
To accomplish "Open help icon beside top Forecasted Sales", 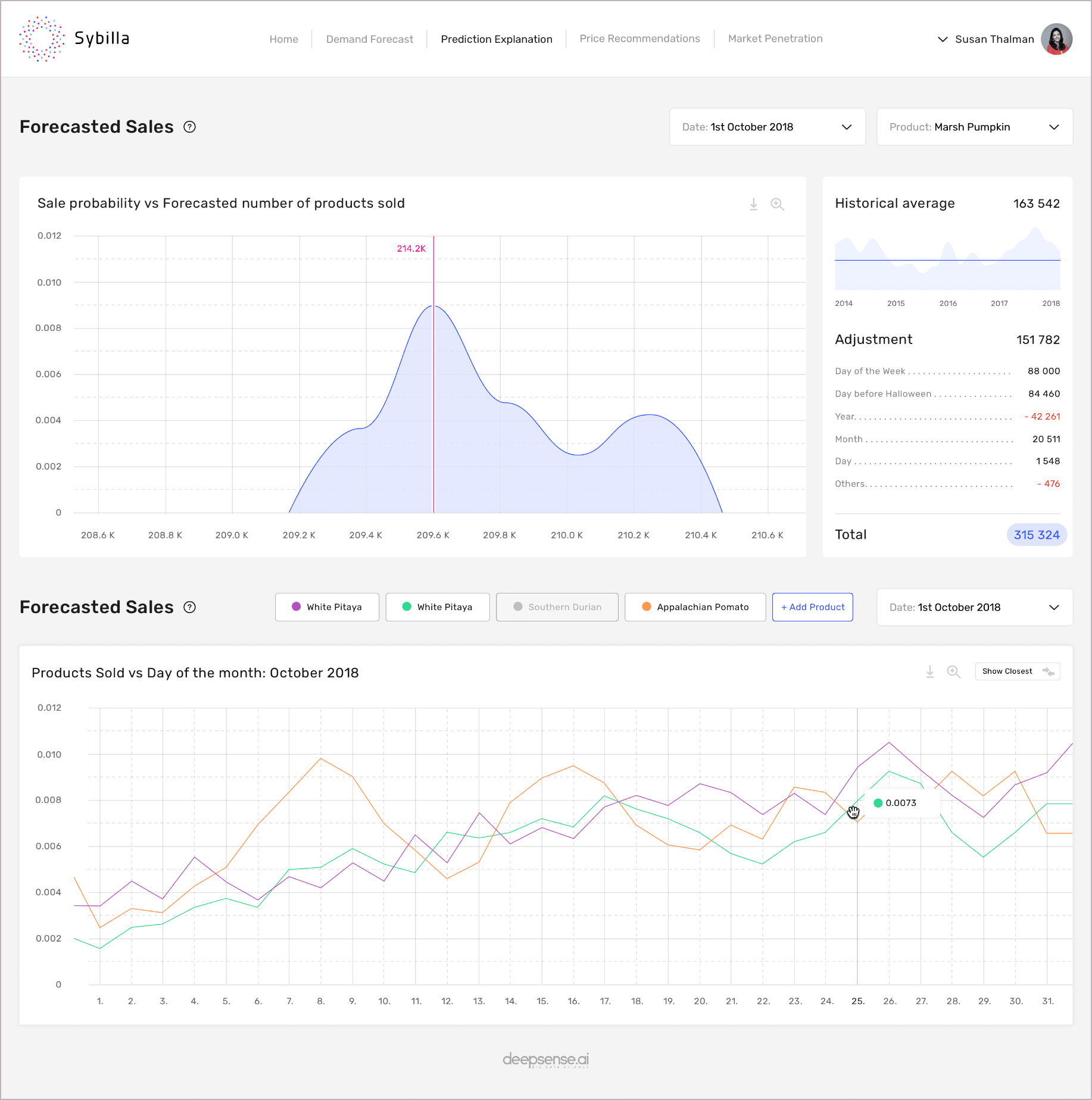I will point(189,127).
